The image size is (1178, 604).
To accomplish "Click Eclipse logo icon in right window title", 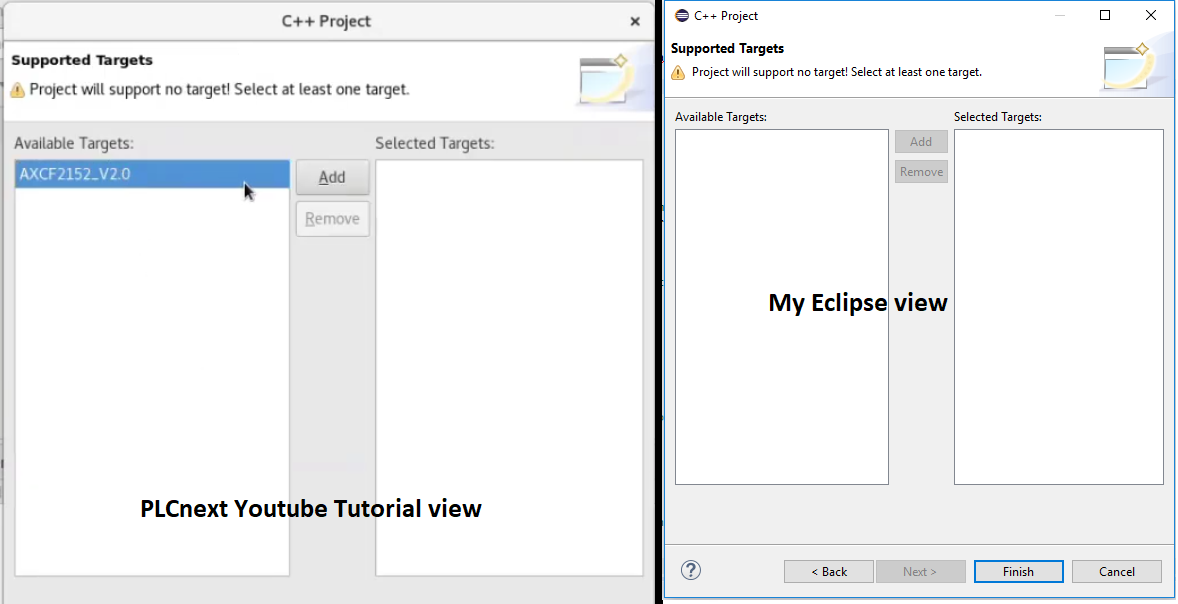I will coord(682,15).
